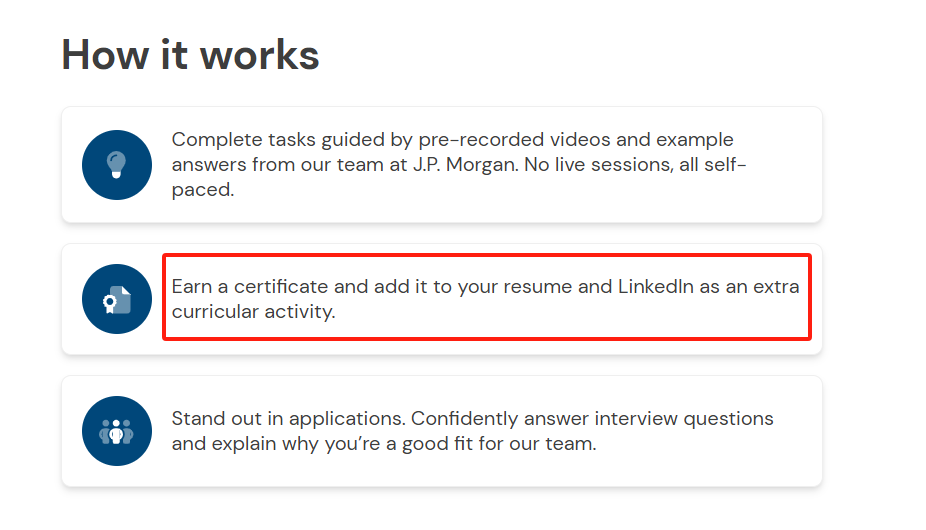Click the red highlighted box around certificate text
The image size is (926, 530).
tap(487, 297)
